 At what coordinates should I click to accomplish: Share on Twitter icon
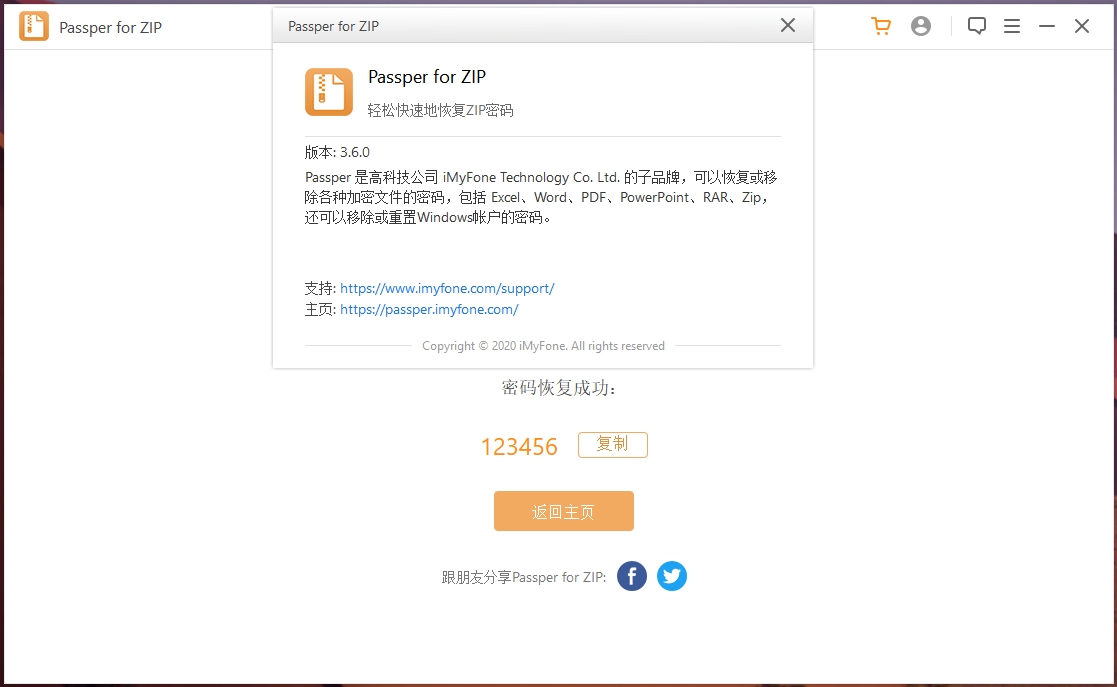(671, 576)
